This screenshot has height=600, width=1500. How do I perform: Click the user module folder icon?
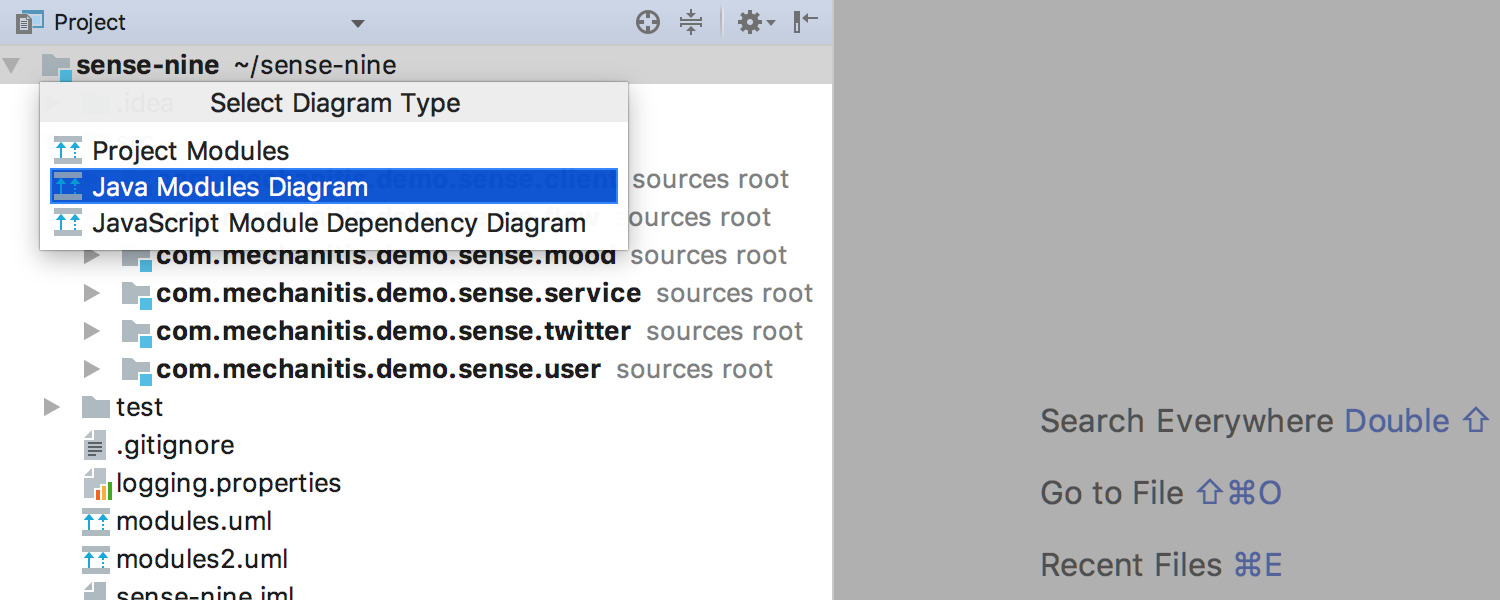tap(137, 371)
